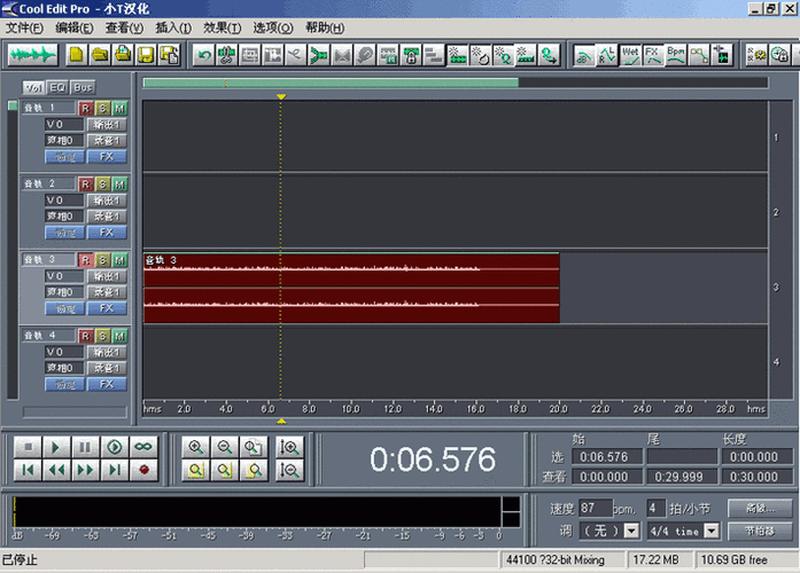Open the 查看(V) menu
This screenshot has width=800, height=573.
tap(124, 28)
